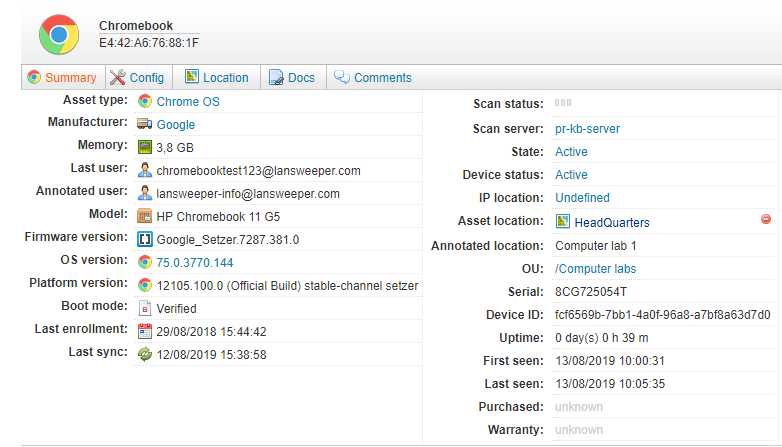Switch to the Docs tab
Viewport: 782px width, 447px height.
click(x=293, y=77)
